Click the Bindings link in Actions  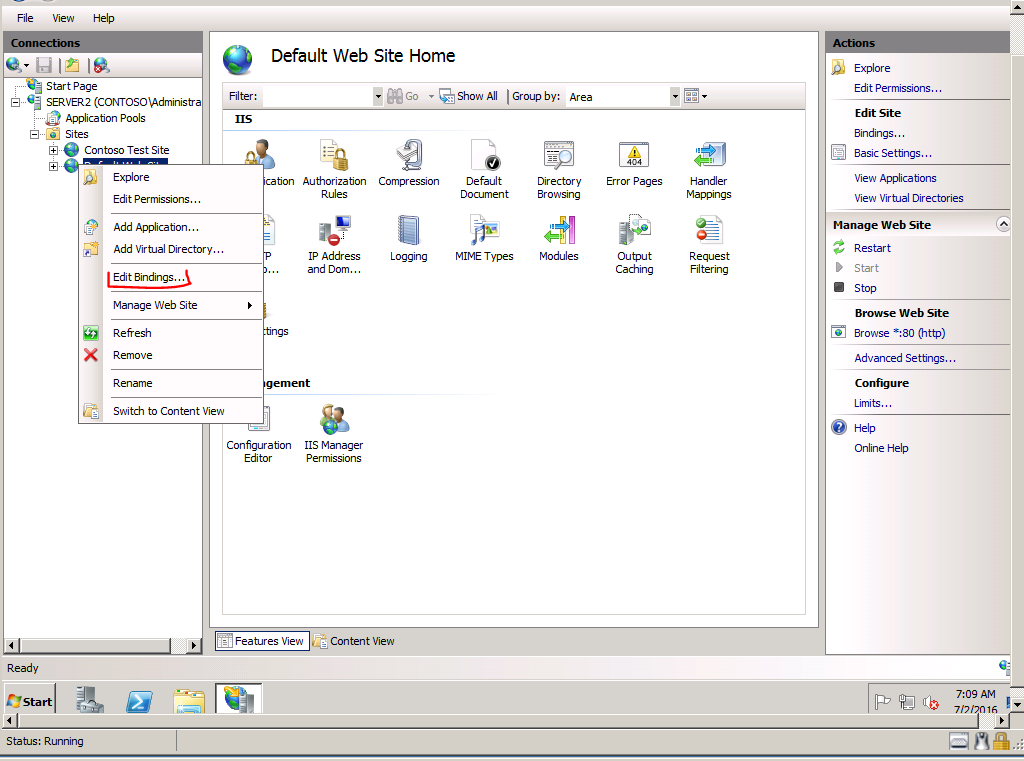coord(879,133)
